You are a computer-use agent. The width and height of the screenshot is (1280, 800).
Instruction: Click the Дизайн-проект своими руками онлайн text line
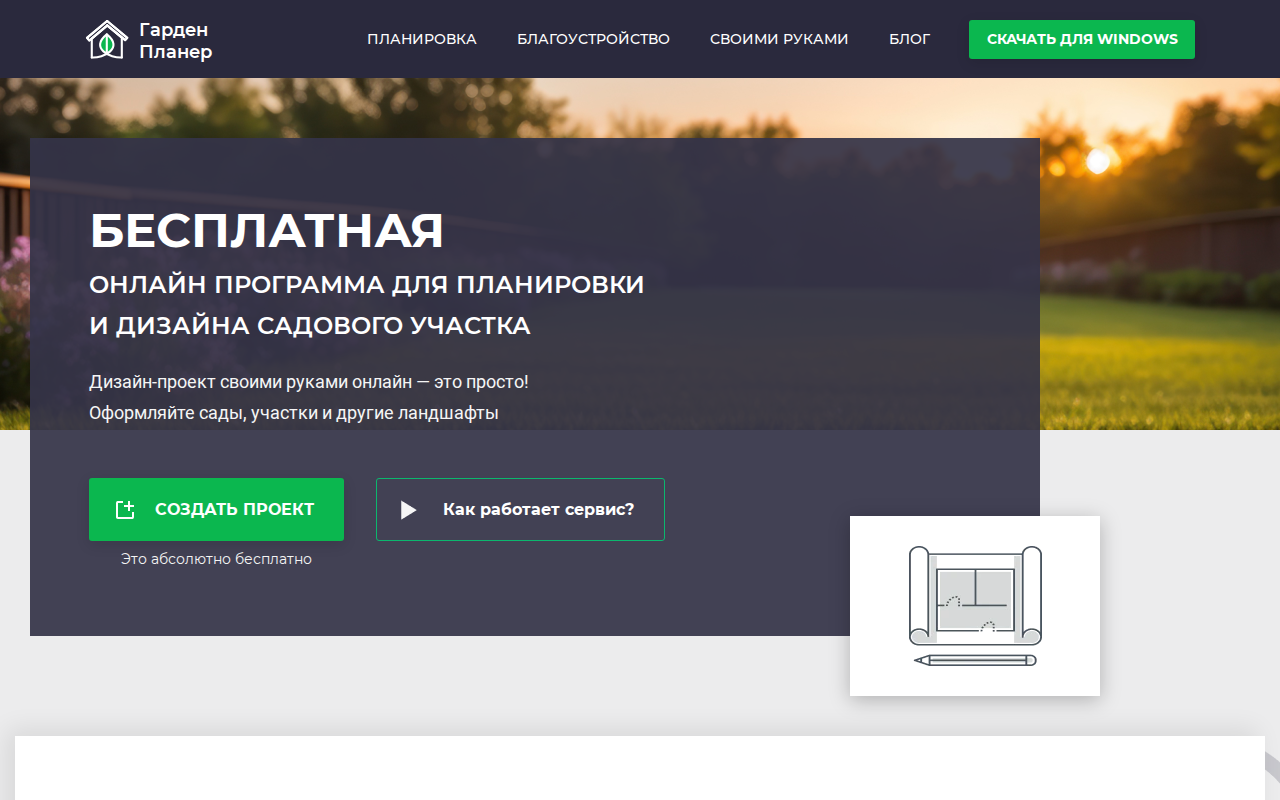[309, 382]
